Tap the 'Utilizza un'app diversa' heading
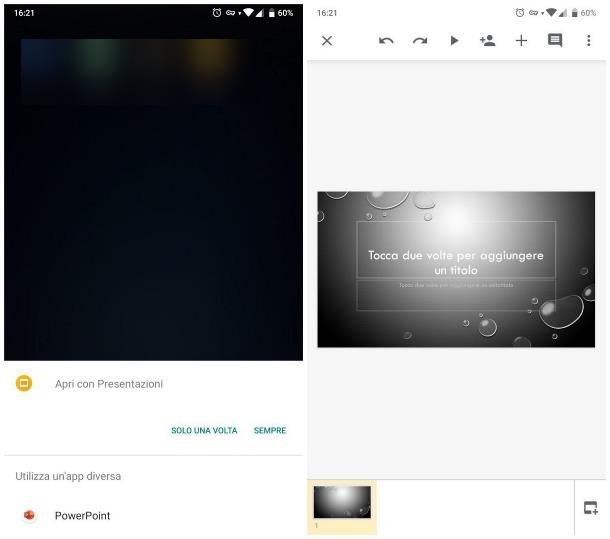The image size is (610, 539). tap(68, 476)
